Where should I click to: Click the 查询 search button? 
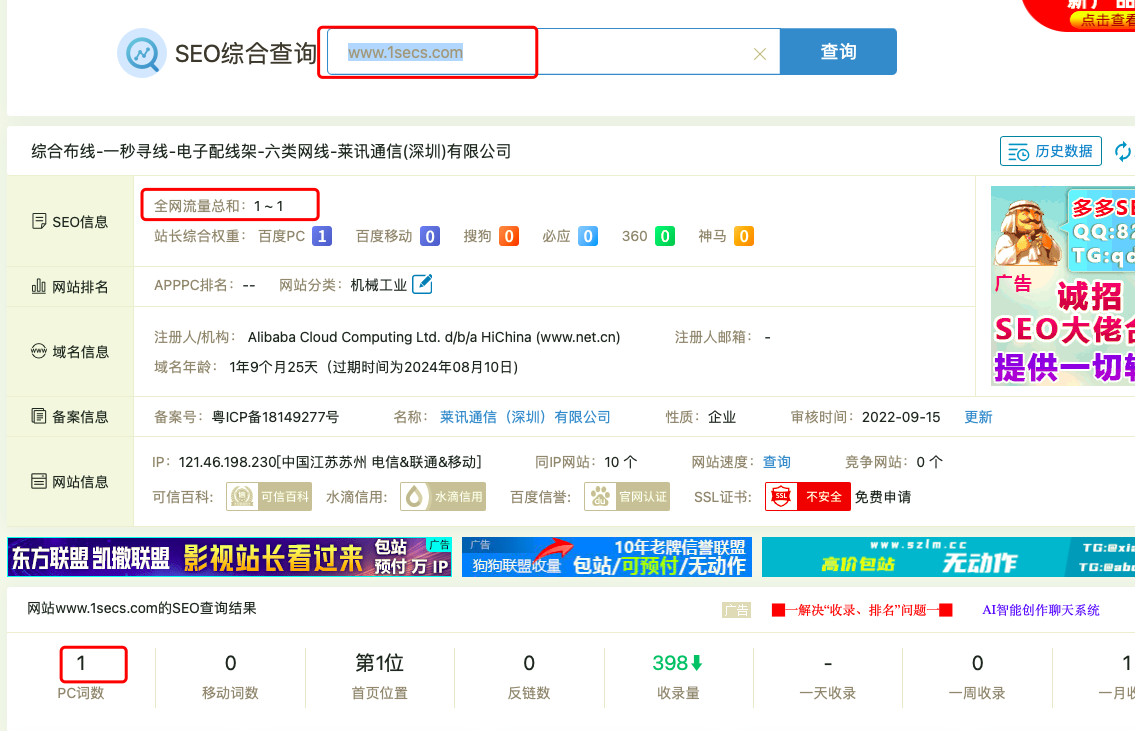(838, 52)
